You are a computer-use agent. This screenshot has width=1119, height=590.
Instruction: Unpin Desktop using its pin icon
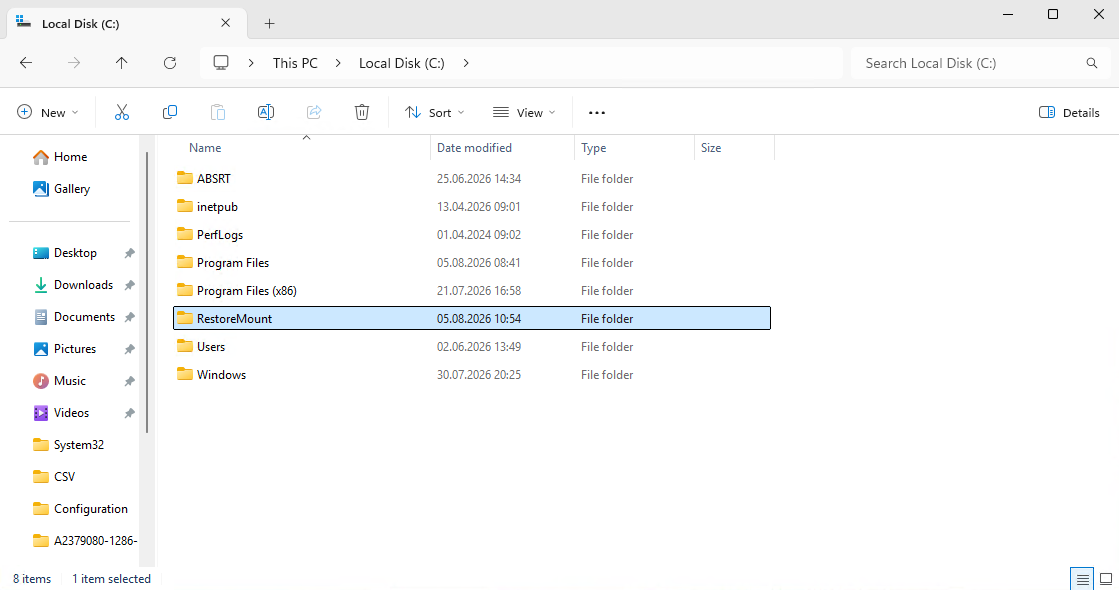click(129, 253)
